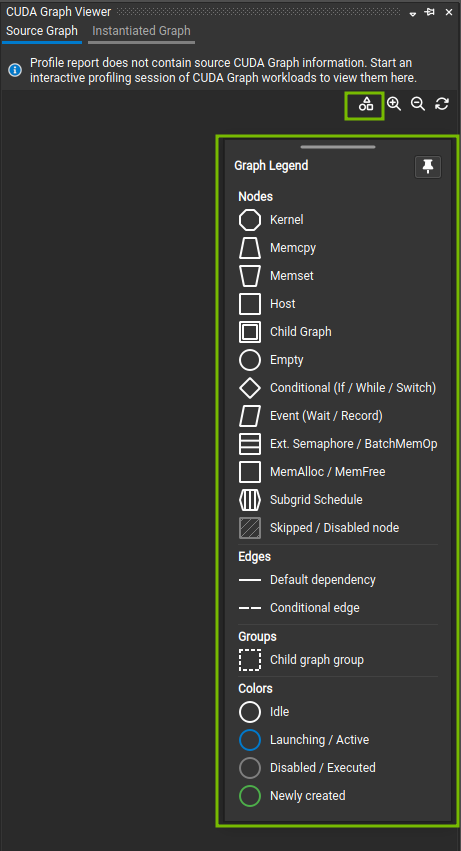Click the Event (Wait / Record) label

tap(326, 416)
